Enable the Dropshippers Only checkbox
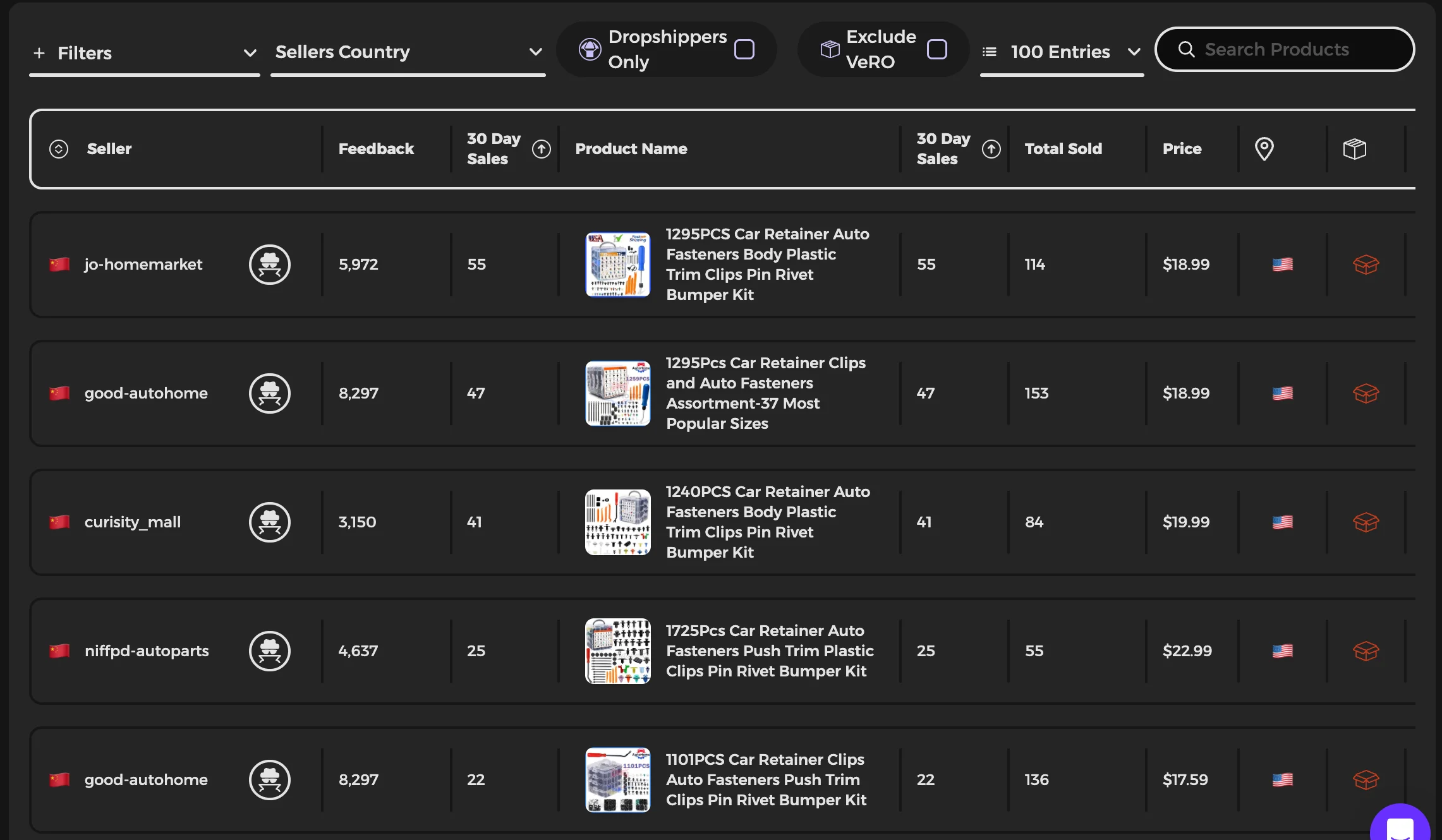This screenshot has height=840, width=1442. [744, 49]
